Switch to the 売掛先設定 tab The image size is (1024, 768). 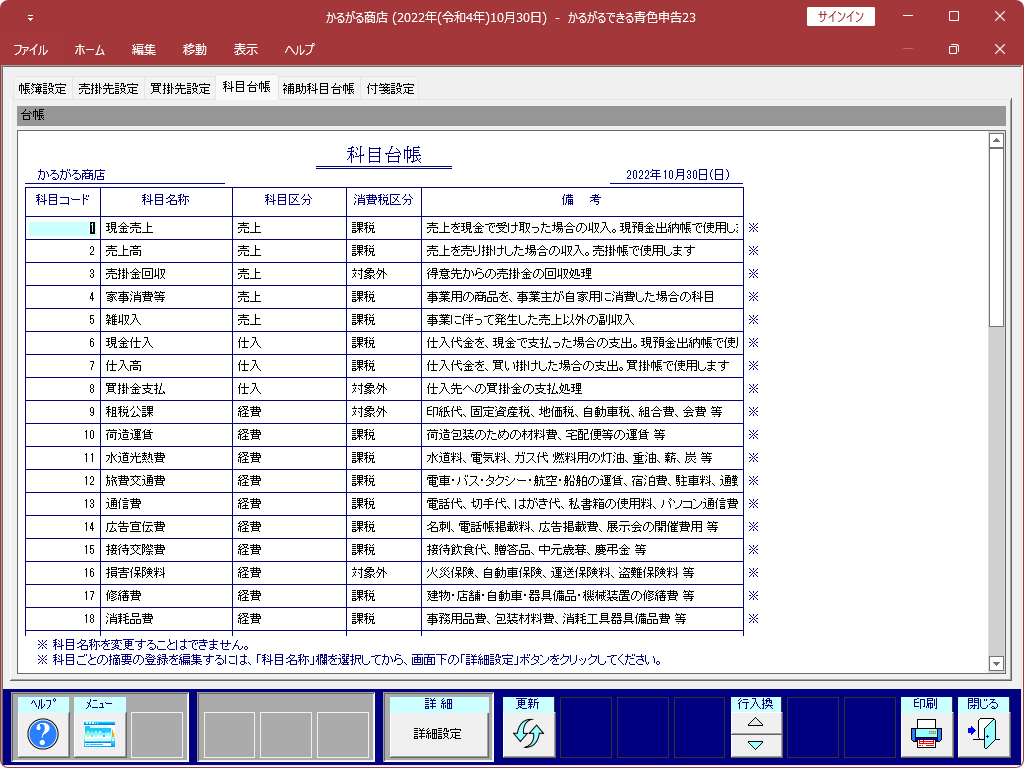click(108, 89)
